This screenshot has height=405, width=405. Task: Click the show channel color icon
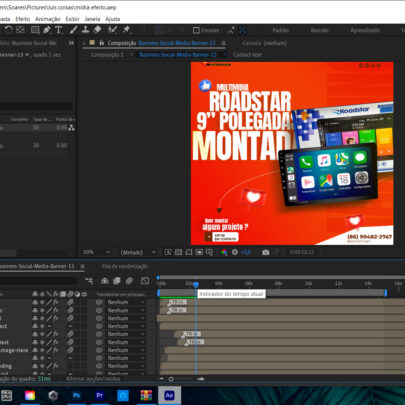224,252
